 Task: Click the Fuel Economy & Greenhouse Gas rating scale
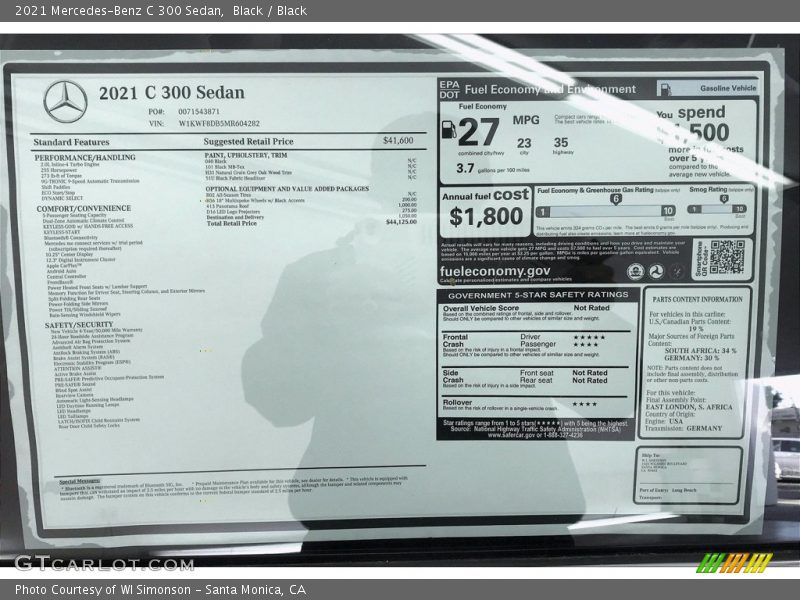[x=606, y=211]
